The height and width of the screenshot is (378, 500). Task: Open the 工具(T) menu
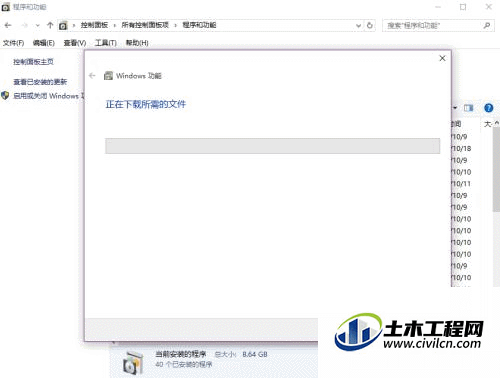[x=106, y=43]
